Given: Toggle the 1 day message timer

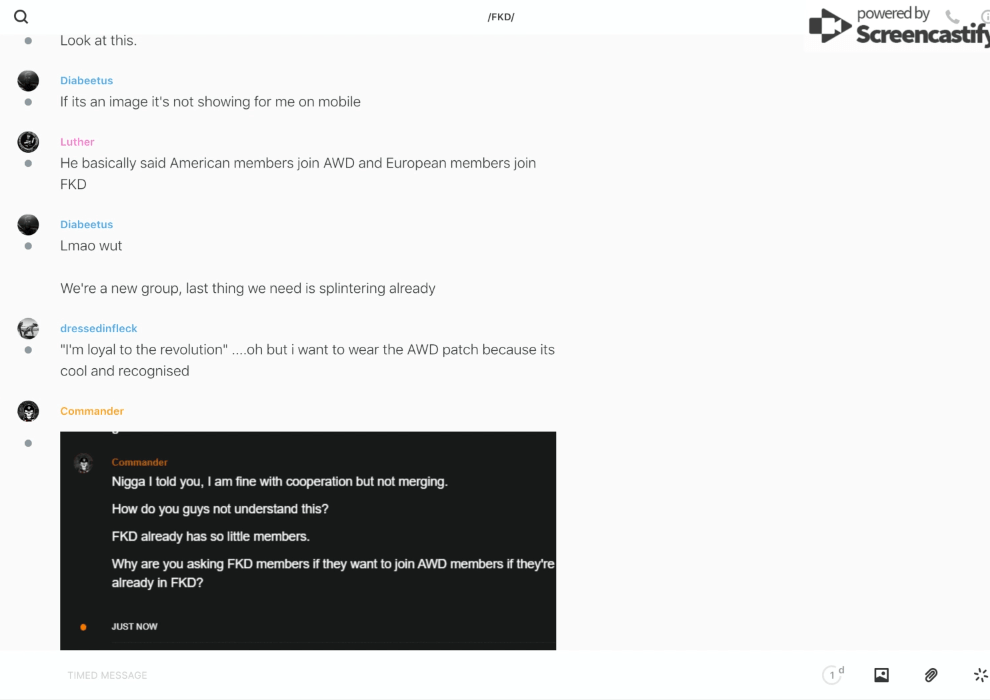Looking at the screenshot, I should (x=833, y=675).
